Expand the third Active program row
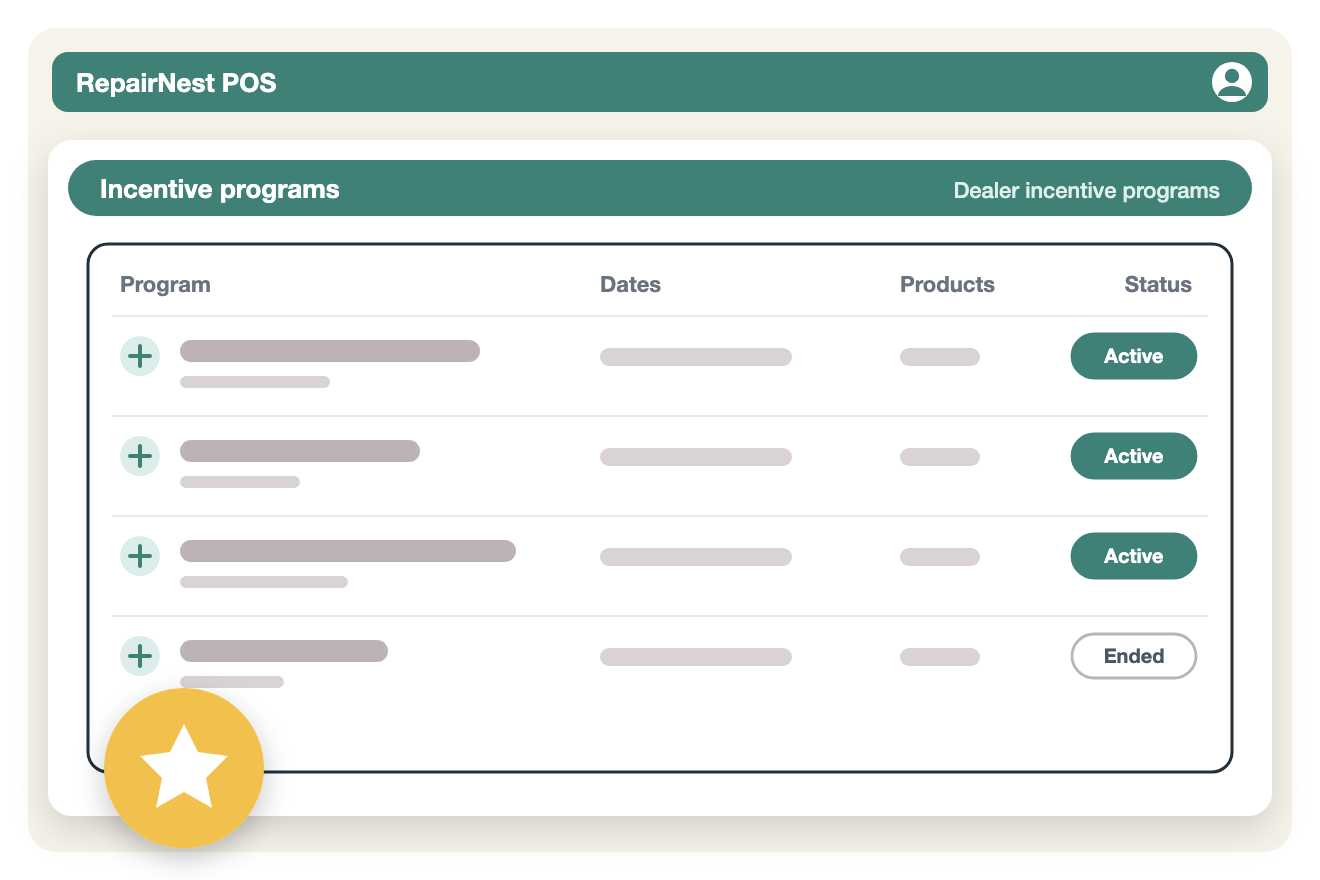 click(x=140, y=556)
